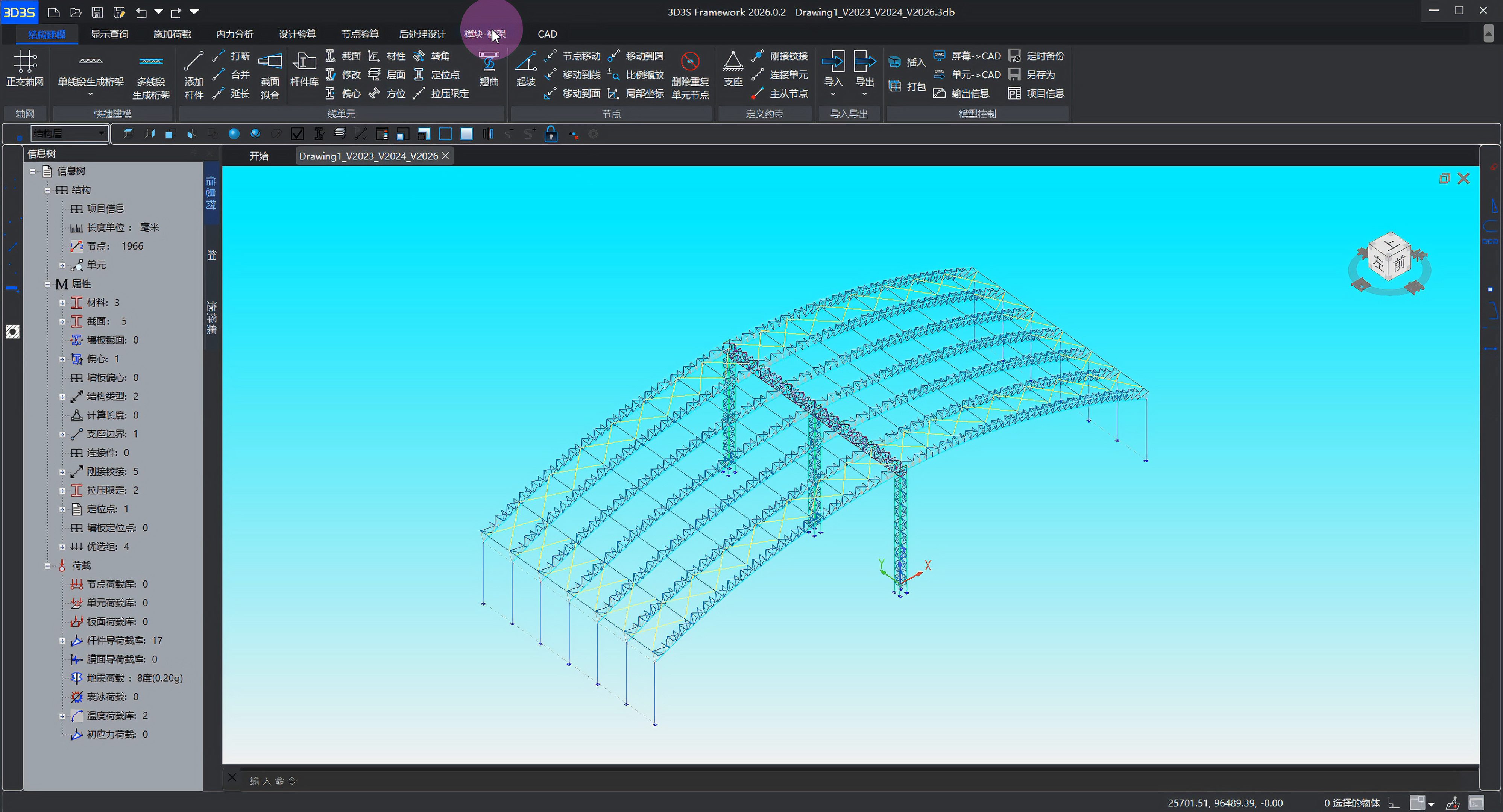This screenshot has height=812, width=1503.
Task: Open the 结构层 layer dropdown
Action: tap(101, 133)
